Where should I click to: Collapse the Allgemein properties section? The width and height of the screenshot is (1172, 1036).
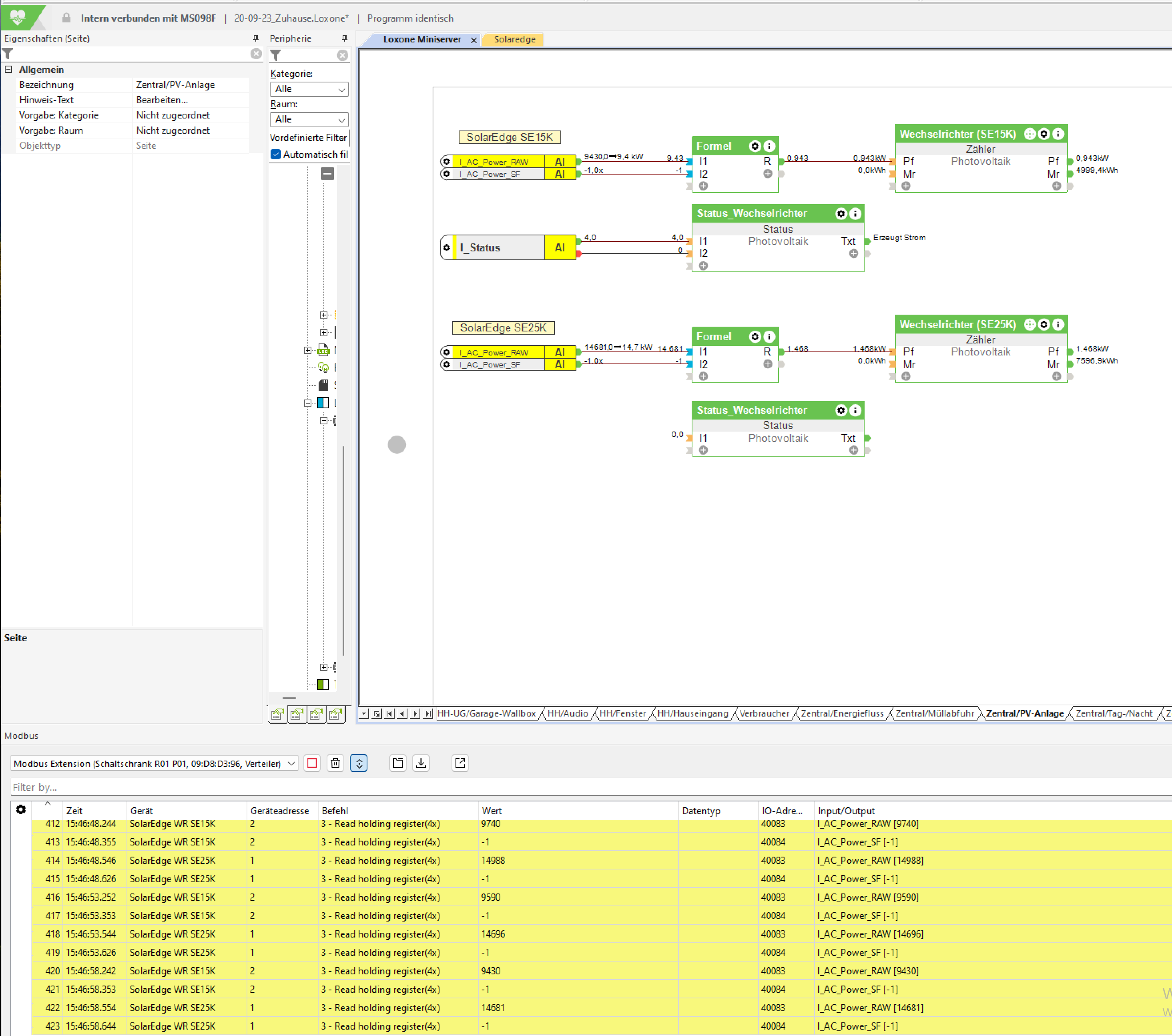coord(8,69)
